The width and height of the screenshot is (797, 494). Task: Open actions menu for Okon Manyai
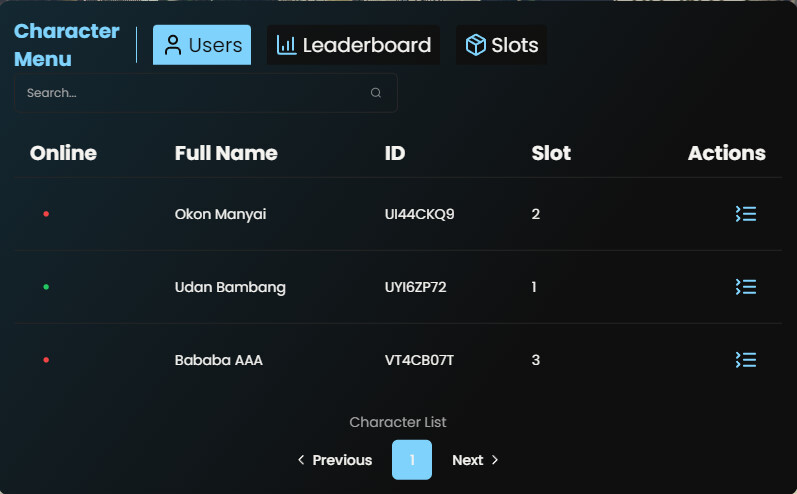[746, 214]
